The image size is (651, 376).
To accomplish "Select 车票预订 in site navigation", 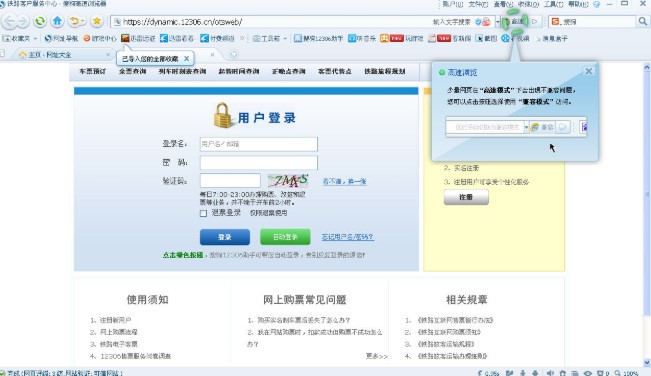I will coord(93,71).
